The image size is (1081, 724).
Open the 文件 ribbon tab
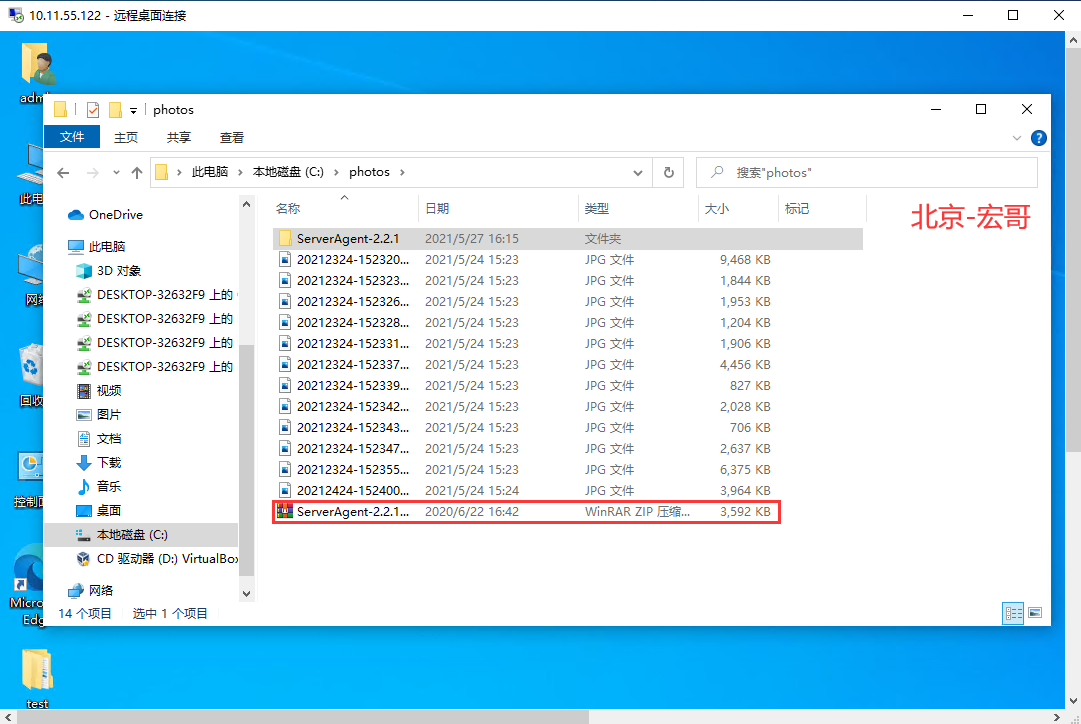(x=72, y=137)
